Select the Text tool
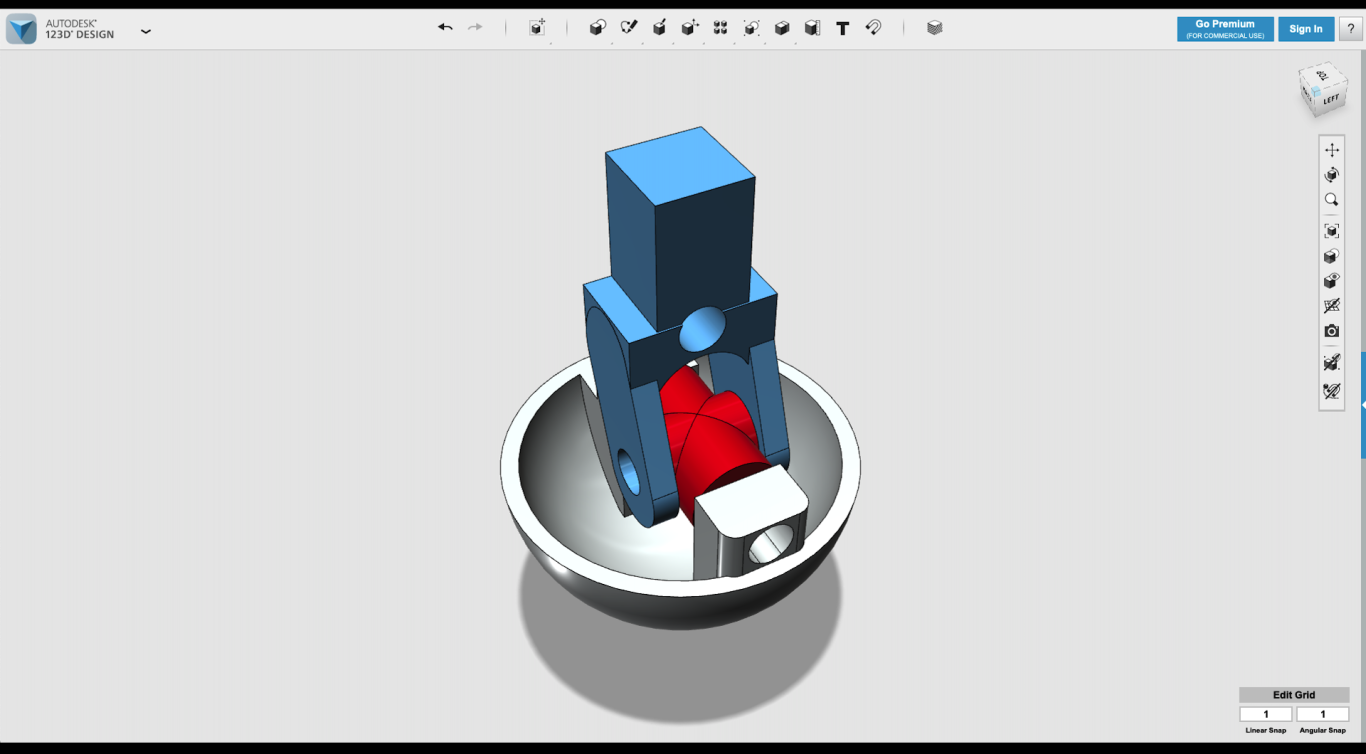Image resolution: width=1366 pixels, height=754 pixels. (843, 28)
